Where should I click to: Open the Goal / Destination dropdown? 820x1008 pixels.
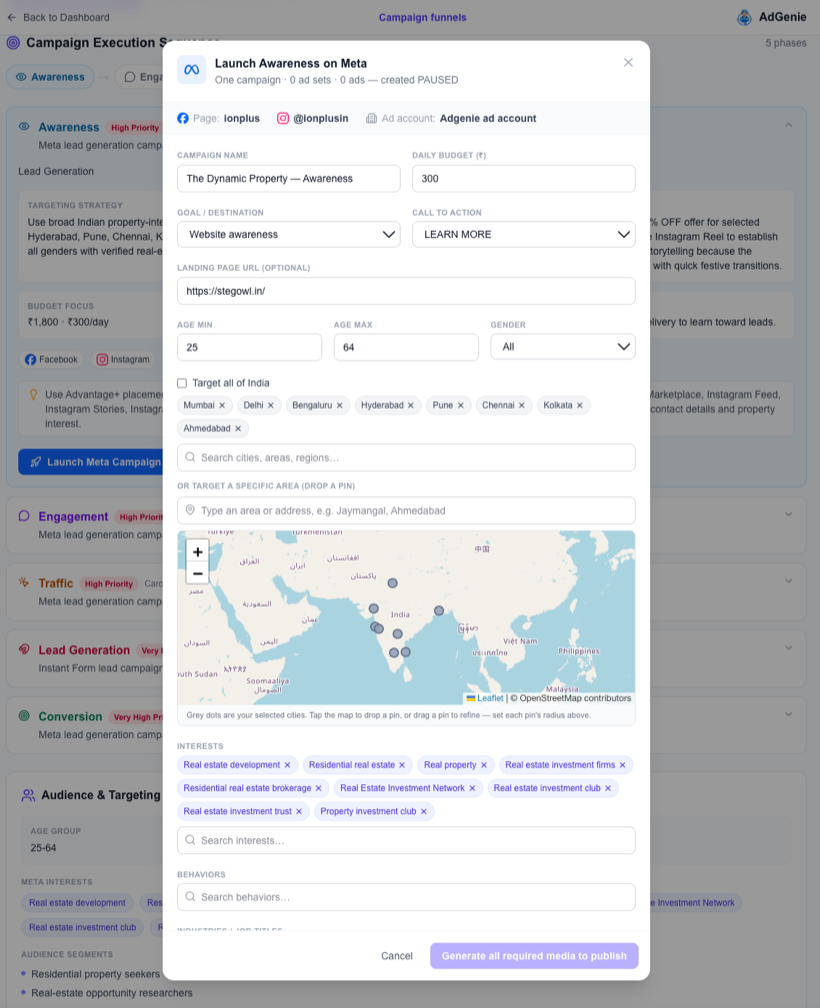289,235
